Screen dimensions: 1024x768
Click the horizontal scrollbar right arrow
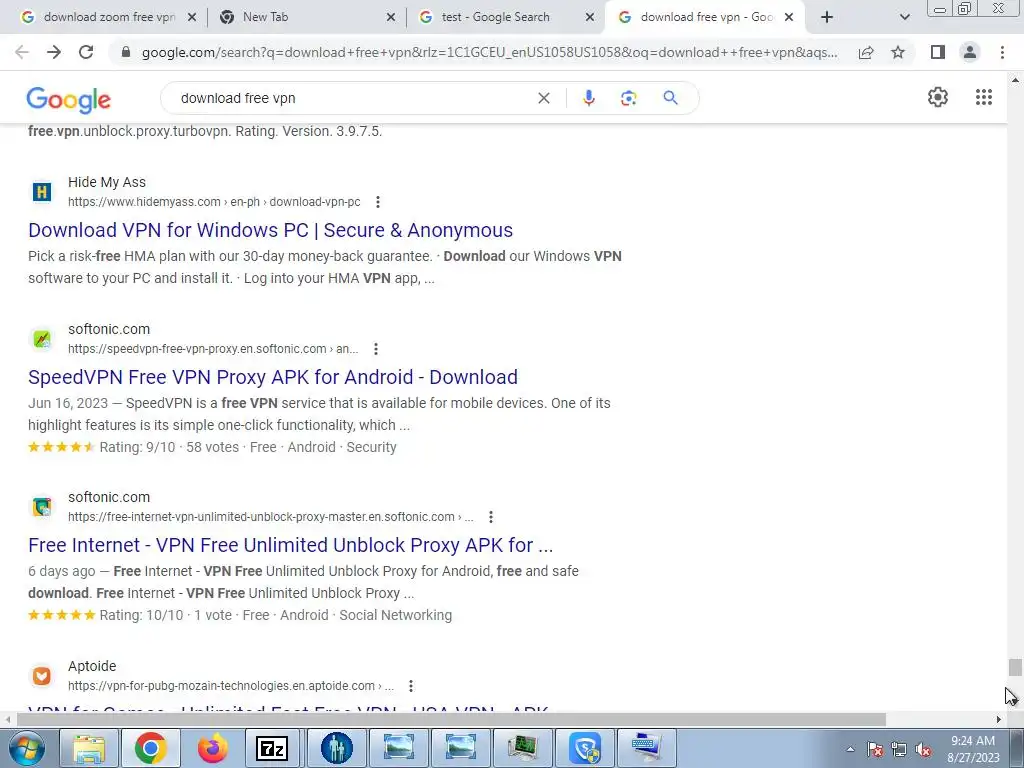[x=998, y=719]
